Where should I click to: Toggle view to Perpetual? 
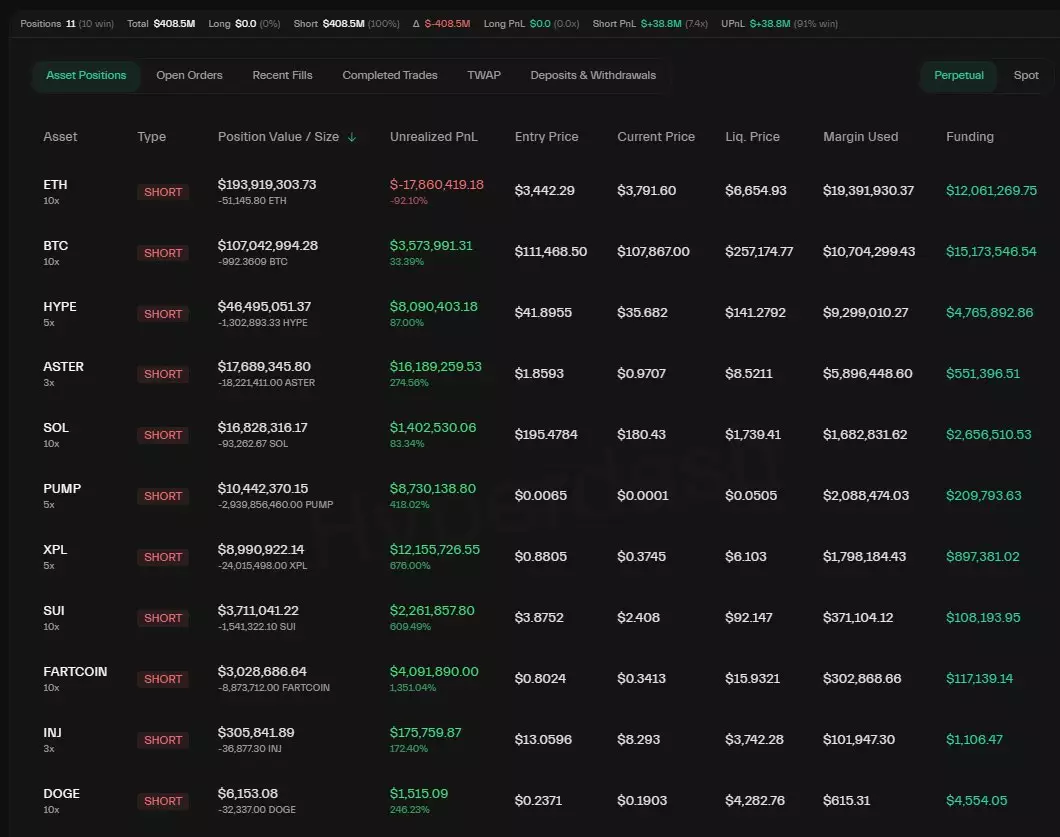point(958,75)
